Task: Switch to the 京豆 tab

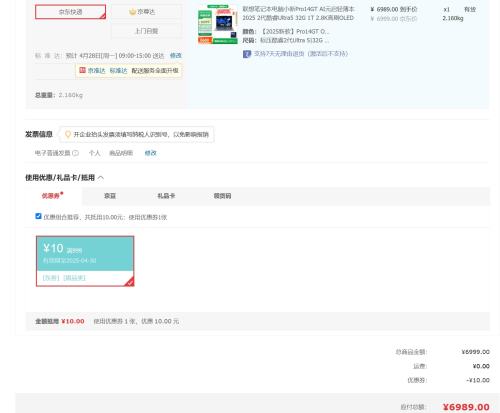Action: click(x=110, y=196)
